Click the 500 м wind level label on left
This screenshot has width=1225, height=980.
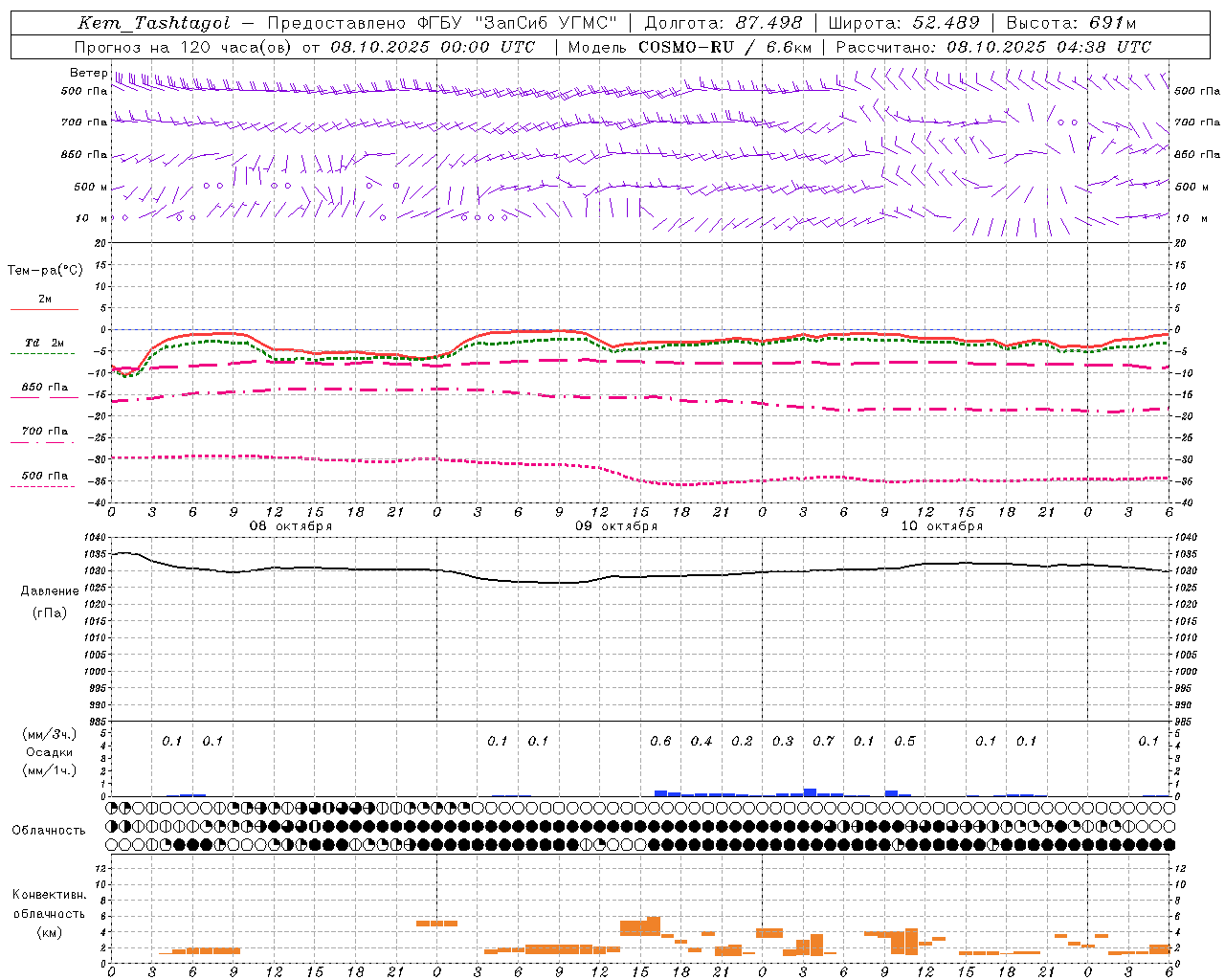(x=91, y=187)
